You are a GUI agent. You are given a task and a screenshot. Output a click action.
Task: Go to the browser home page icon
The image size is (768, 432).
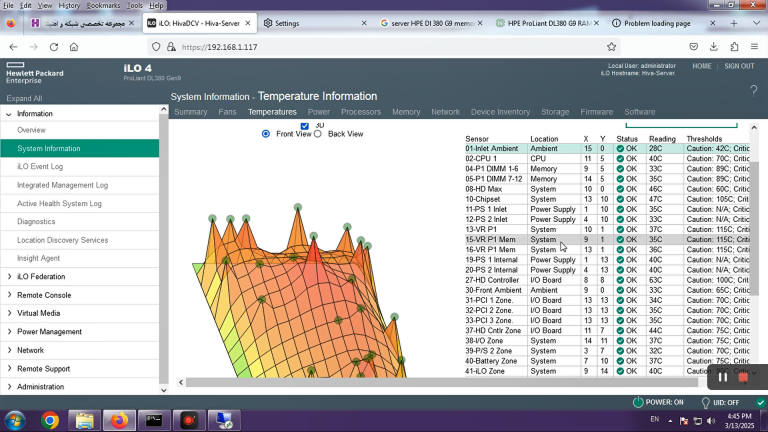pos(74,47)
